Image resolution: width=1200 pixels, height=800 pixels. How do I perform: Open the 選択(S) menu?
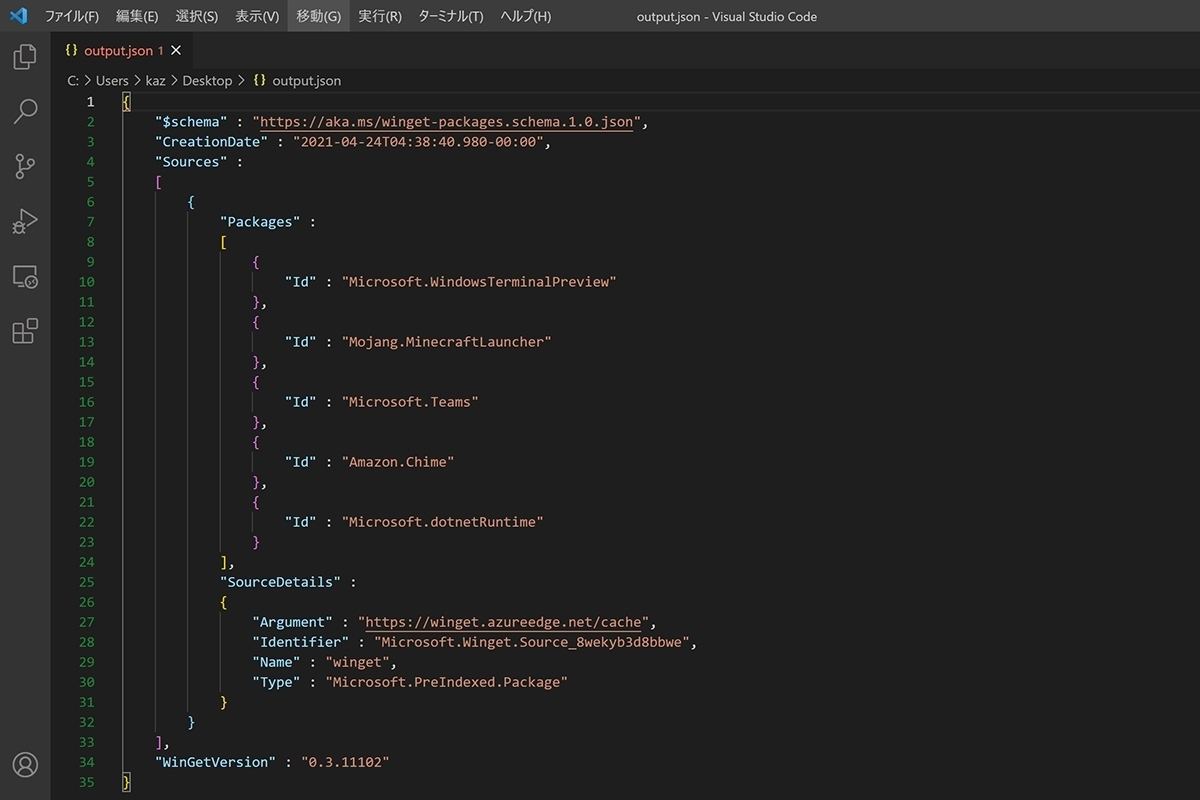point(196,16)
